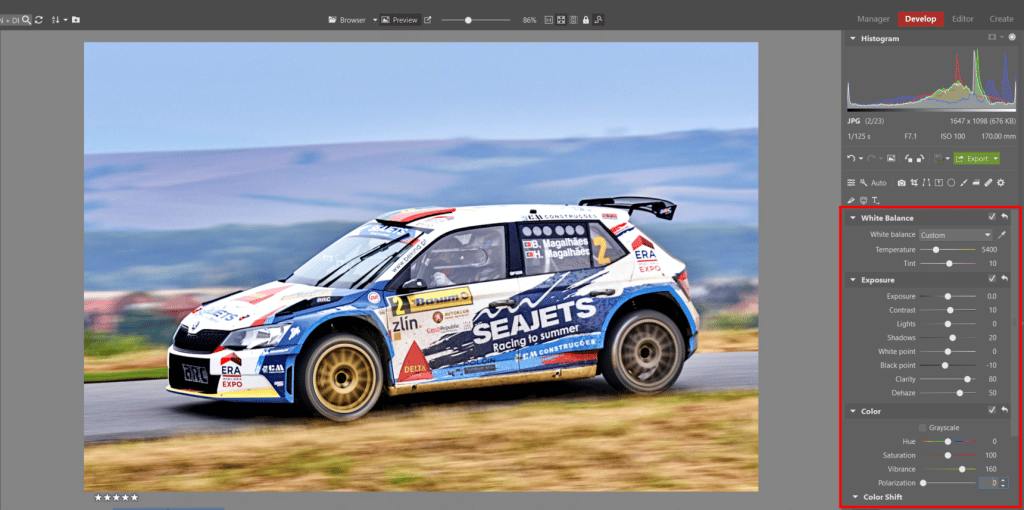Select the circular radial filter tool
The image size is (1024, 510).
pyautogui.click(x=951, y=183)
